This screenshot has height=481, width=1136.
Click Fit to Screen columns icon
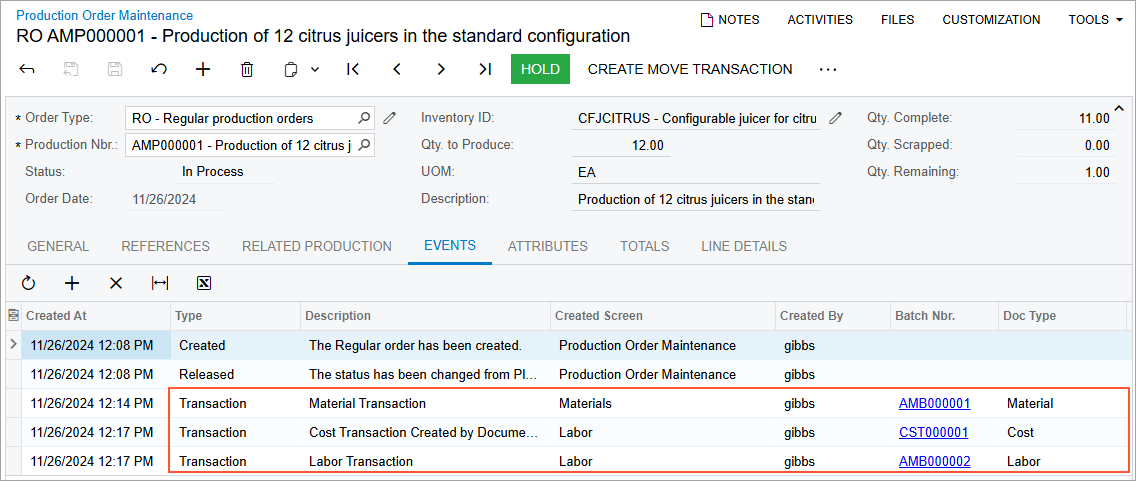(x=160, y=283)
